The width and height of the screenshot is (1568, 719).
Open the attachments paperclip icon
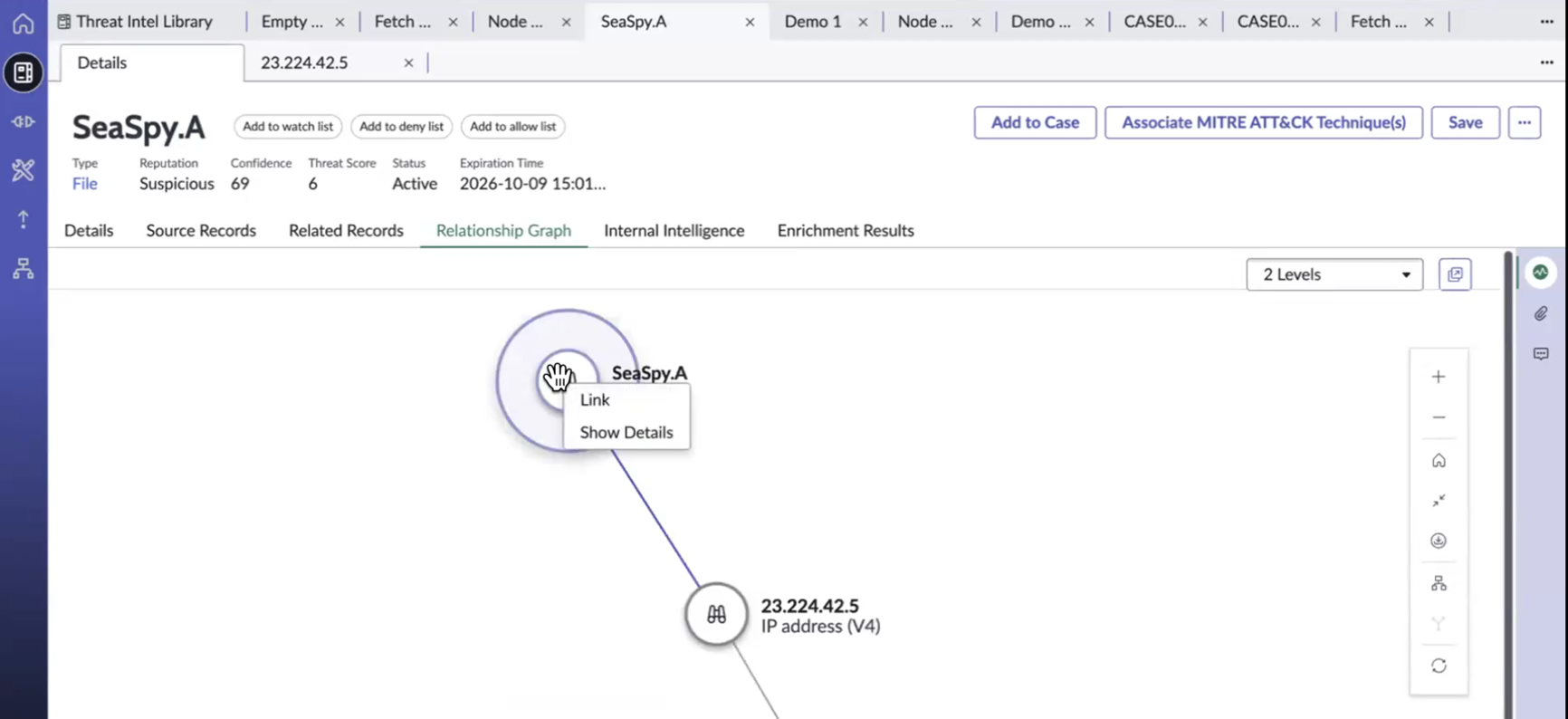1541,313
